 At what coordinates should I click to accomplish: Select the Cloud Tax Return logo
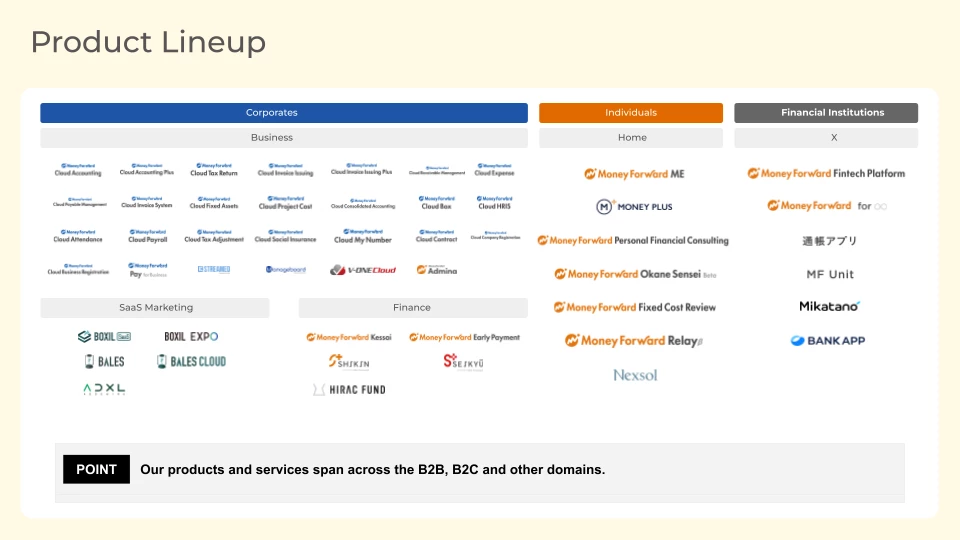pos(214,170)
